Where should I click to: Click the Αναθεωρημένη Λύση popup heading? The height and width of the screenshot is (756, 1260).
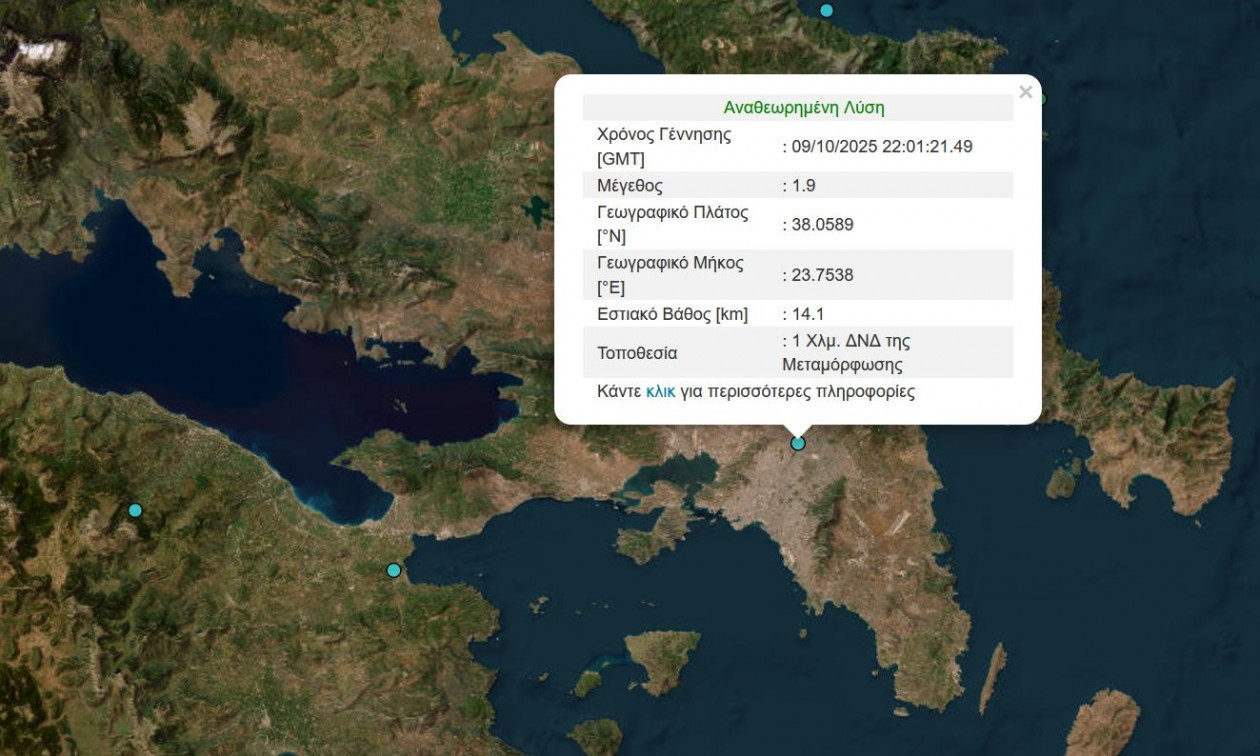pos(803,108)
